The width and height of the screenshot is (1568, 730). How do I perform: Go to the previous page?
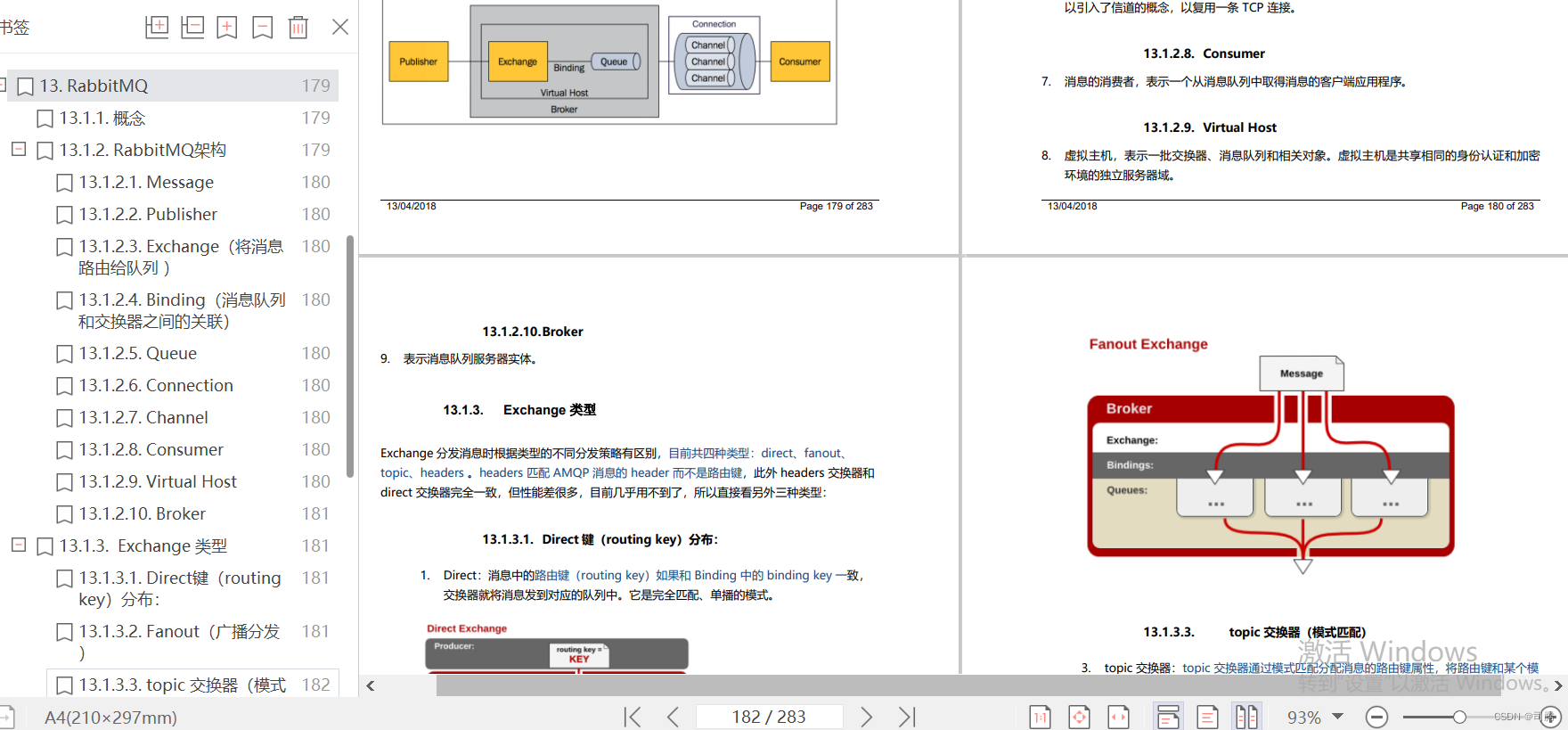click(x=673, y=717)
